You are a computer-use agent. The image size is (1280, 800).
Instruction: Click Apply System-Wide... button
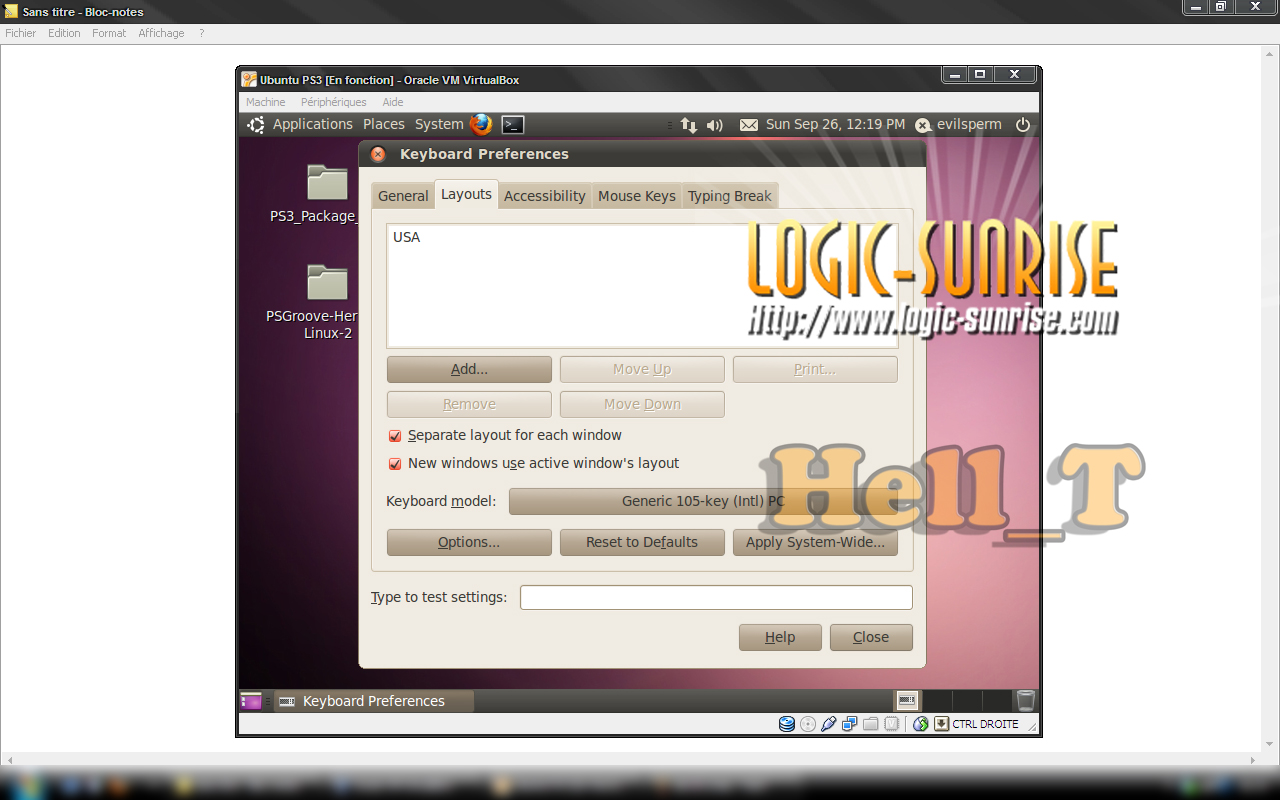[x=815, y=542]
